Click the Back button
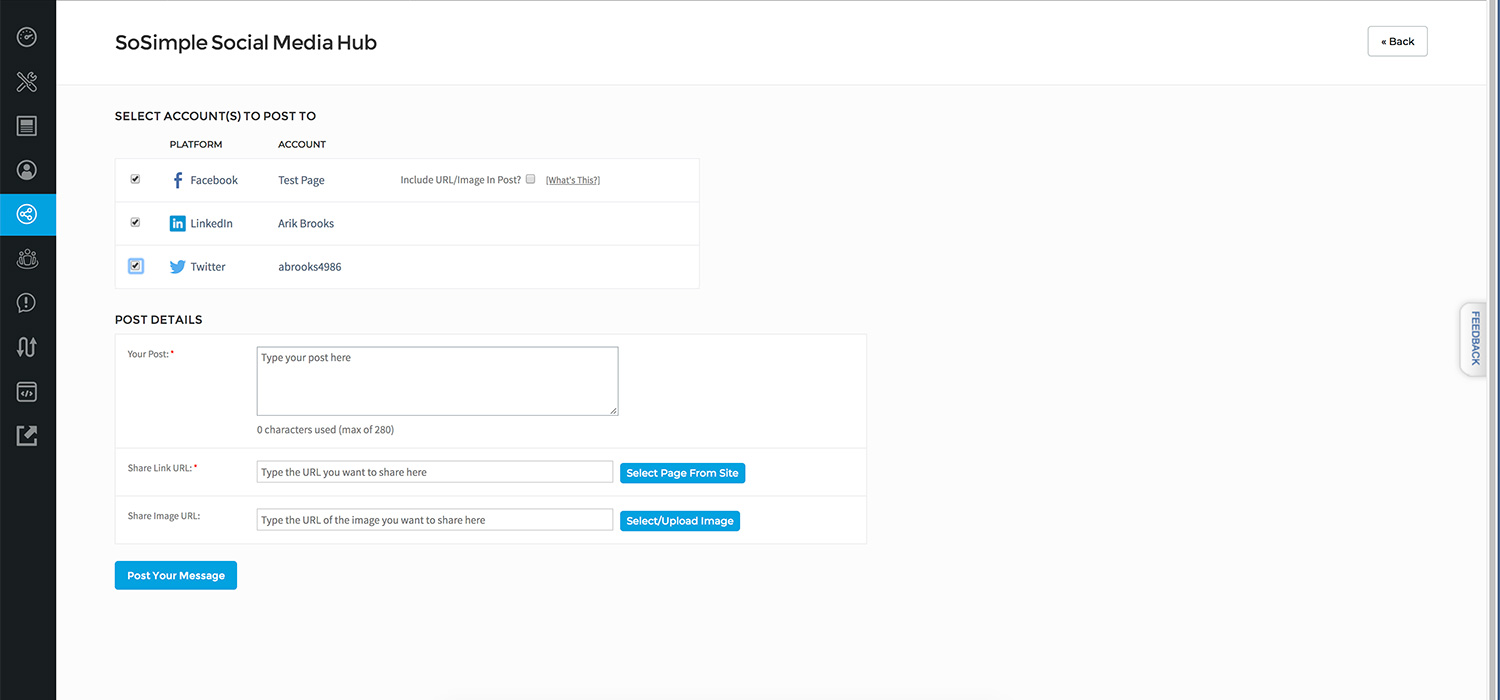This screenshot has height=700, width=1500. (1397, 41)
